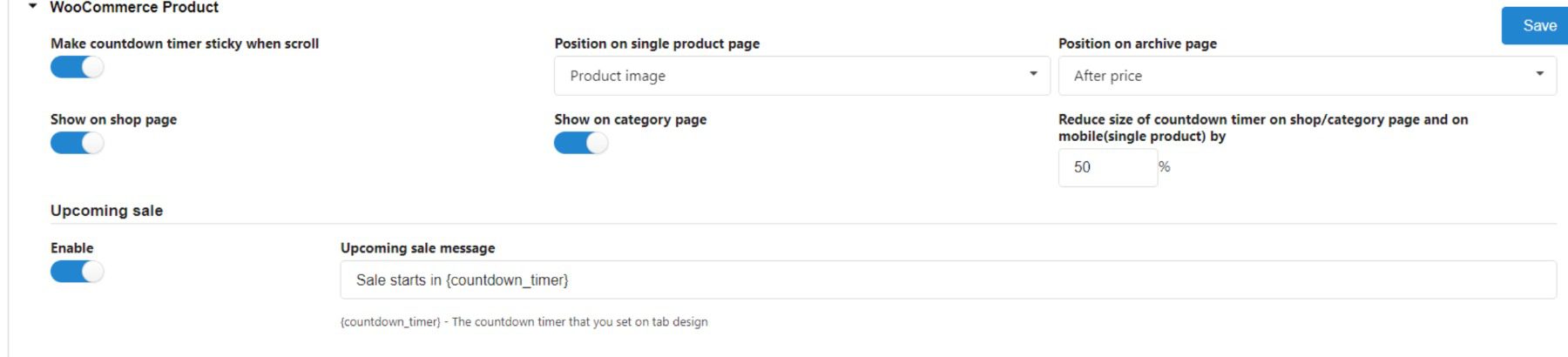1568x357 pixels.
Task: Click the 'Show on shop page' label
Action: tap(113, 119)
